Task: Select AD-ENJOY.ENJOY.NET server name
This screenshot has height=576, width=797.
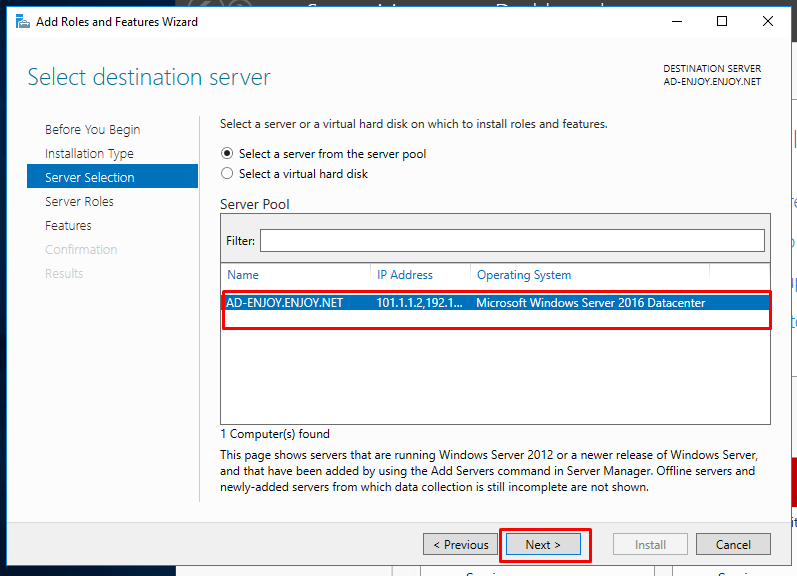Action: [x=284, y=303]
